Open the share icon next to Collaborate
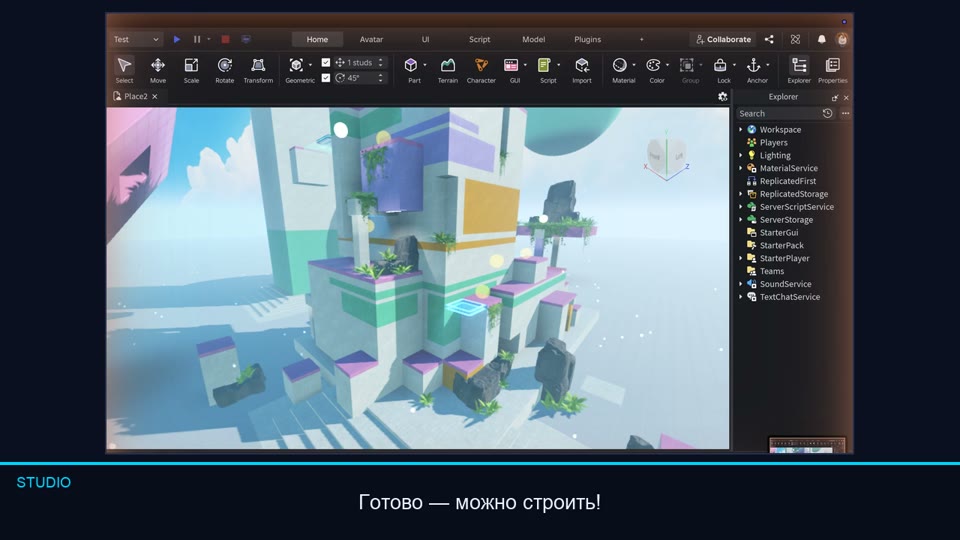Screen dimensions: 960x540 click(x=769, y=39)
